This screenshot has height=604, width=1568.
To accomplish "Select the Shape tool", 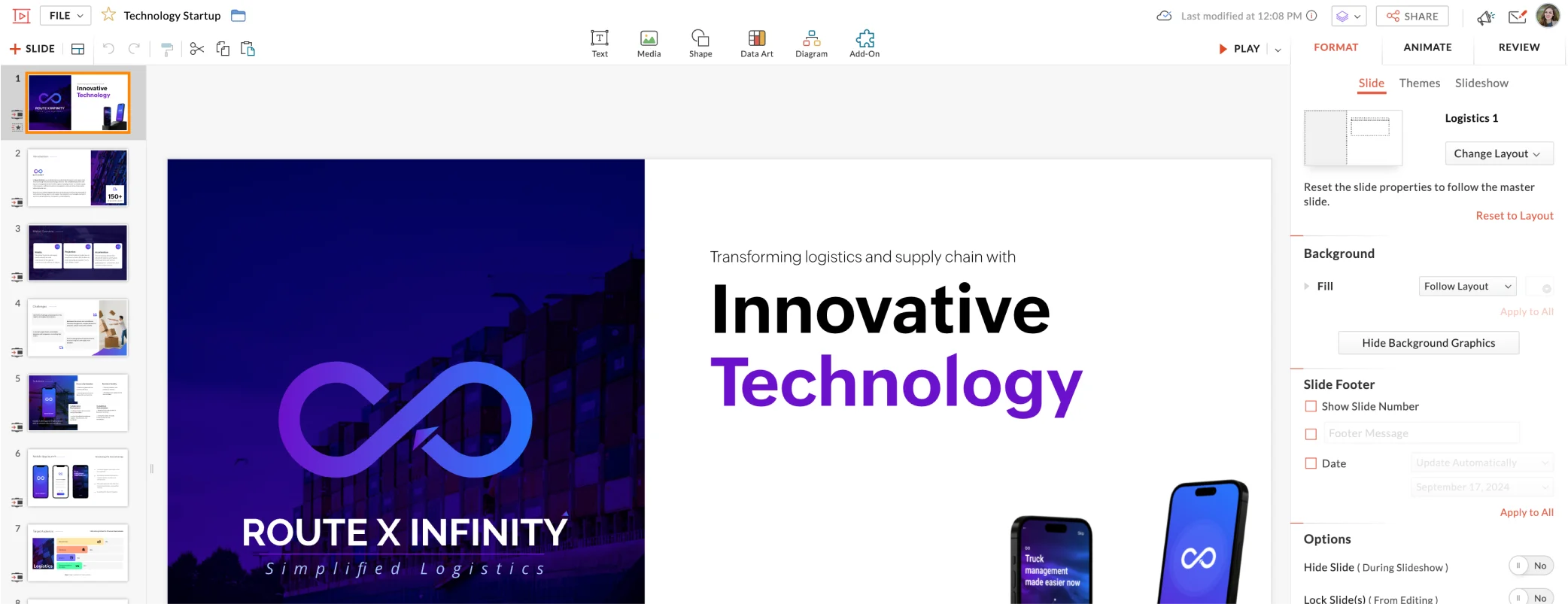I will click(x=700, y=44).
